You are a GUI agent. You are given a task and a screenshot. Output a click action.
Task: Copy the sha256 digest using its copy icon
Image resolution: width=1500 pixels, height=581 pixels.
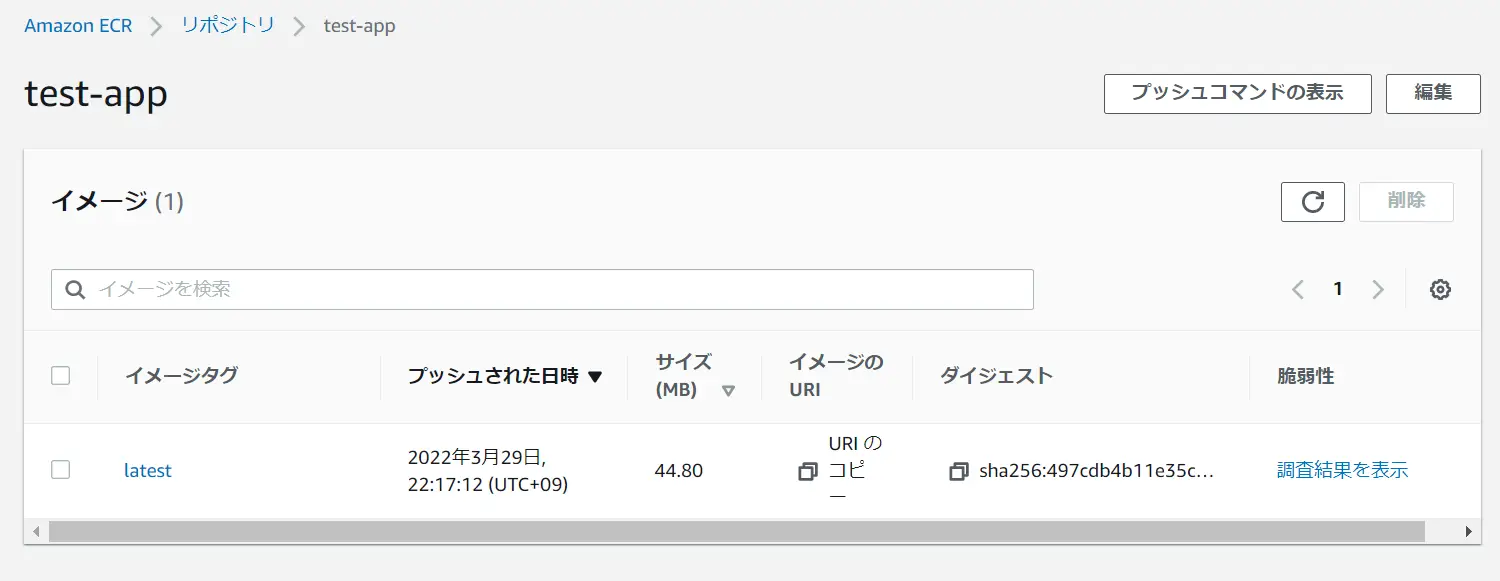958,471
